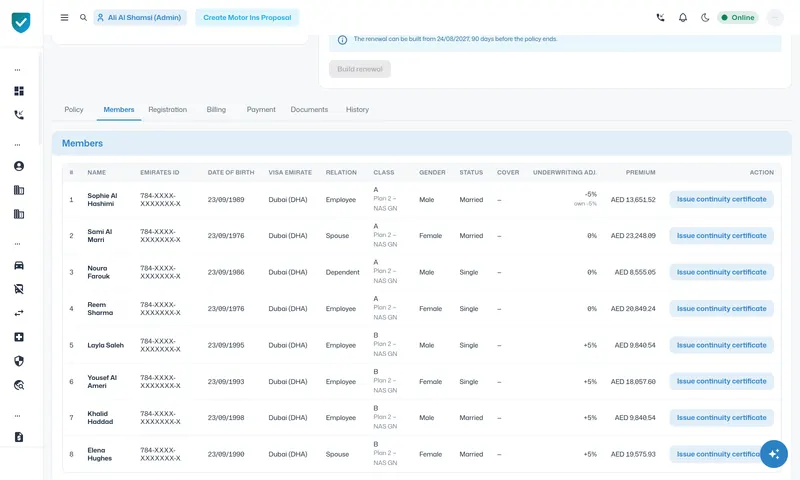Click Create Motor Ins Proposal

pos(247,17)
